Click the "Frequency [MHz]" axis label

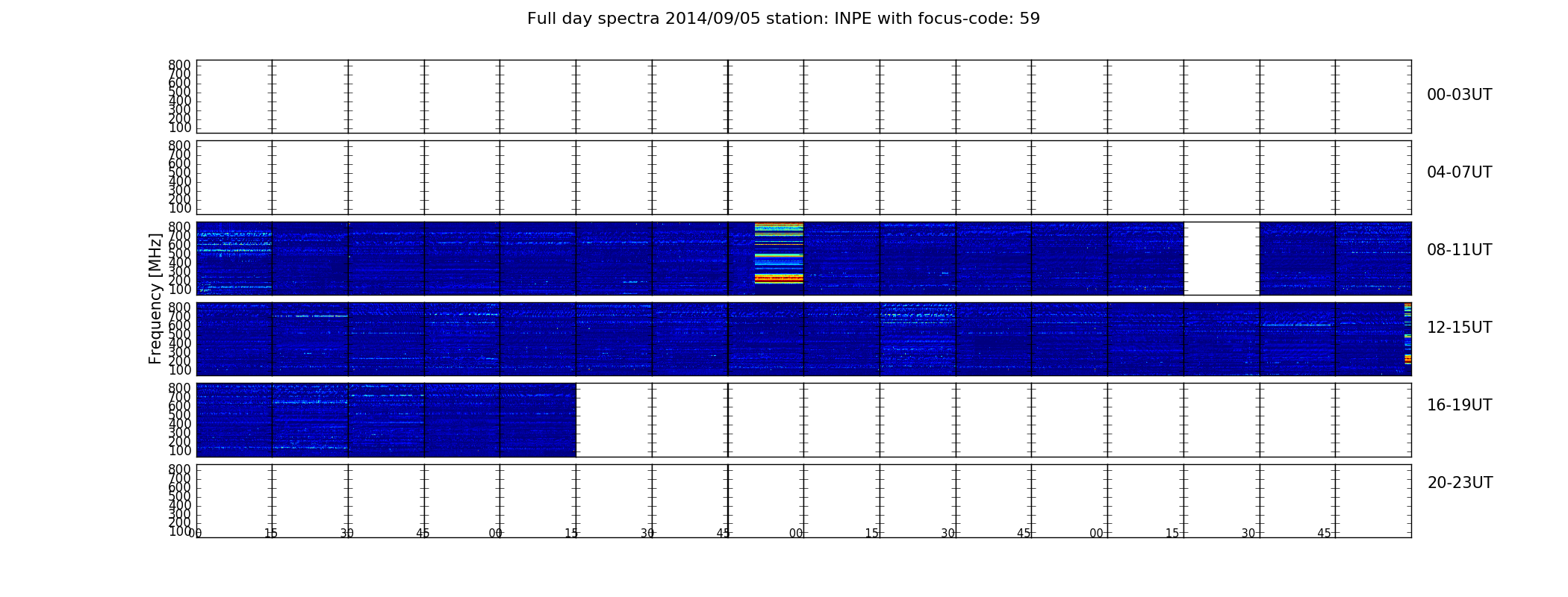click(x=155, y=298)
